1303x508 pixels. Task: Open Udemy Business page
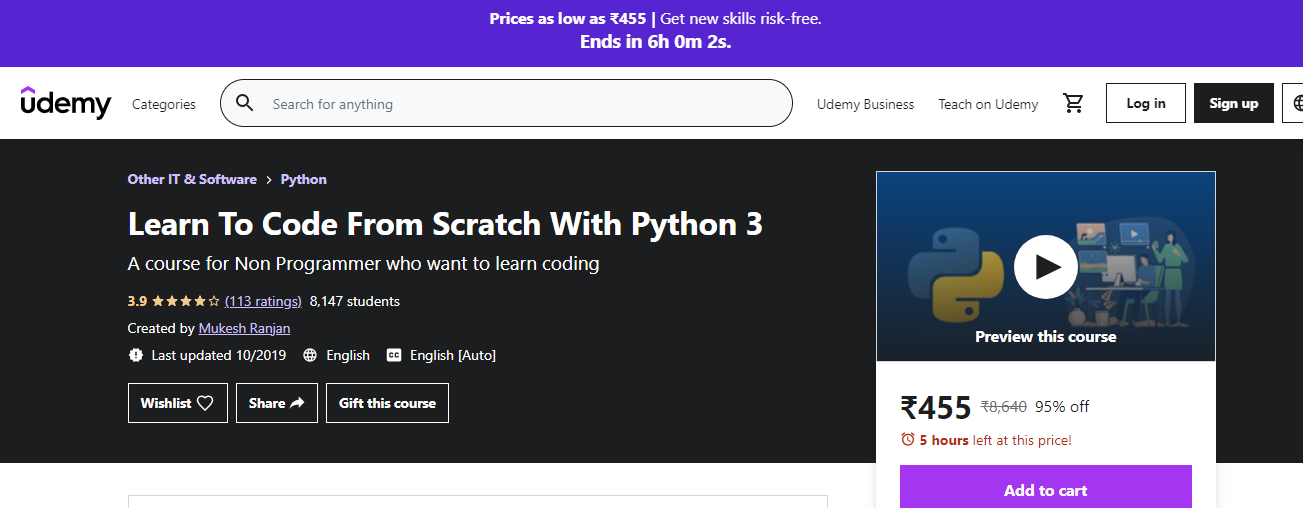click(865, 104)
